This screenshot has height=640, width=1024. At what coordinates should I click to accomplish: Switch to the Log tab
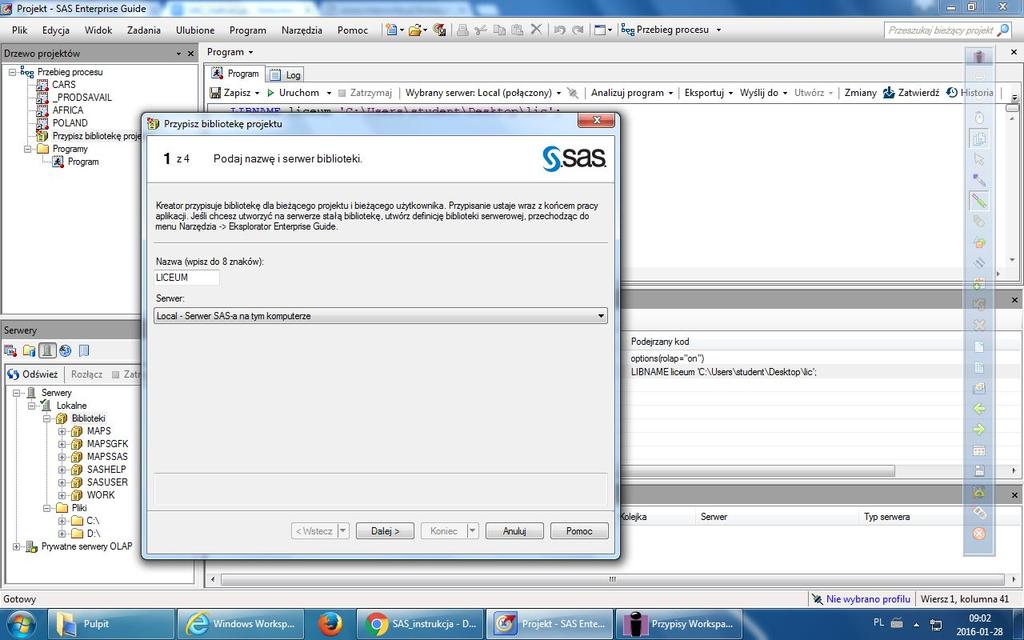point(285,74)
